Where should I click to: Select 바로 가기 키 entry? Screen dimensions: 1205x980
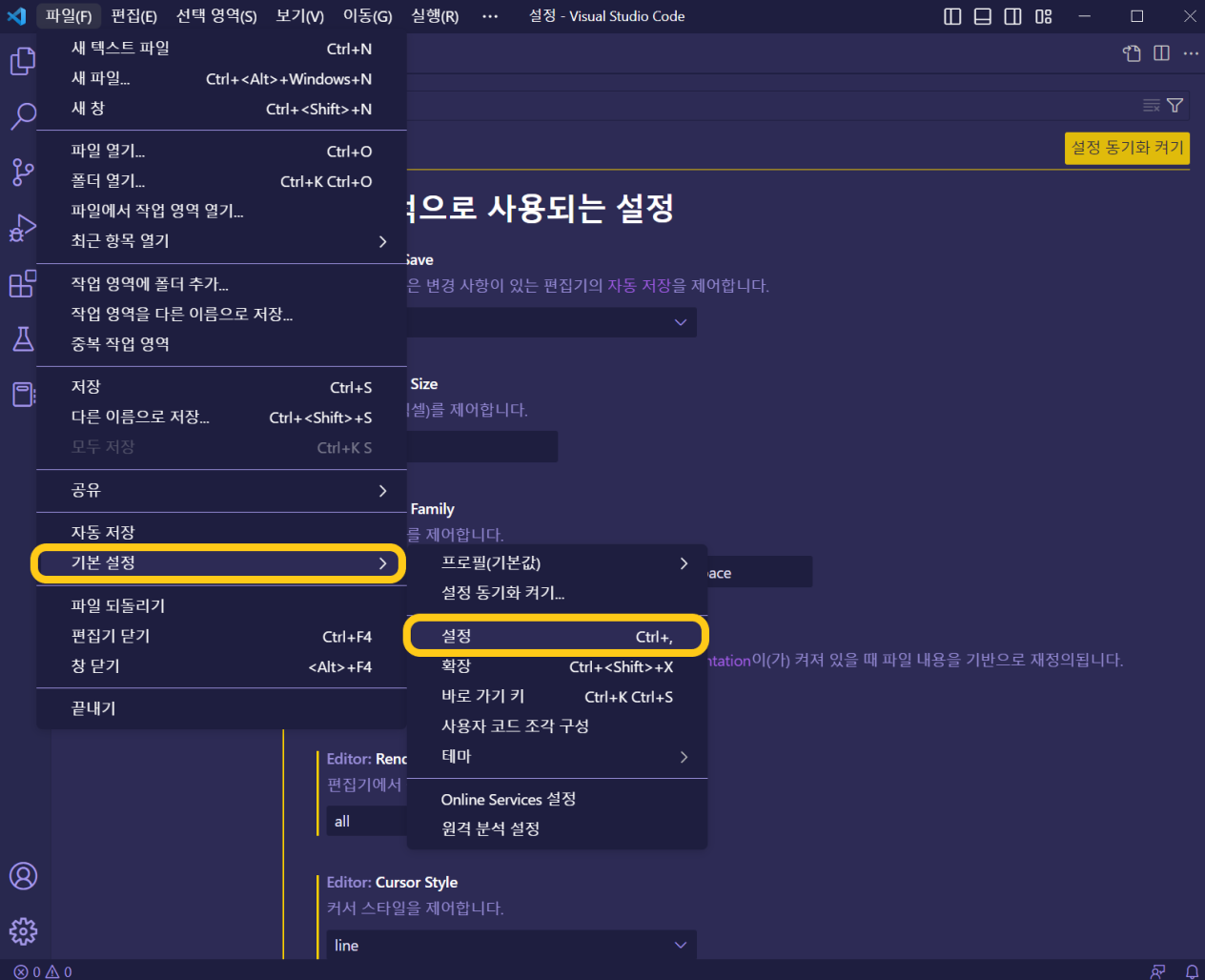click(x=558, y=696)
